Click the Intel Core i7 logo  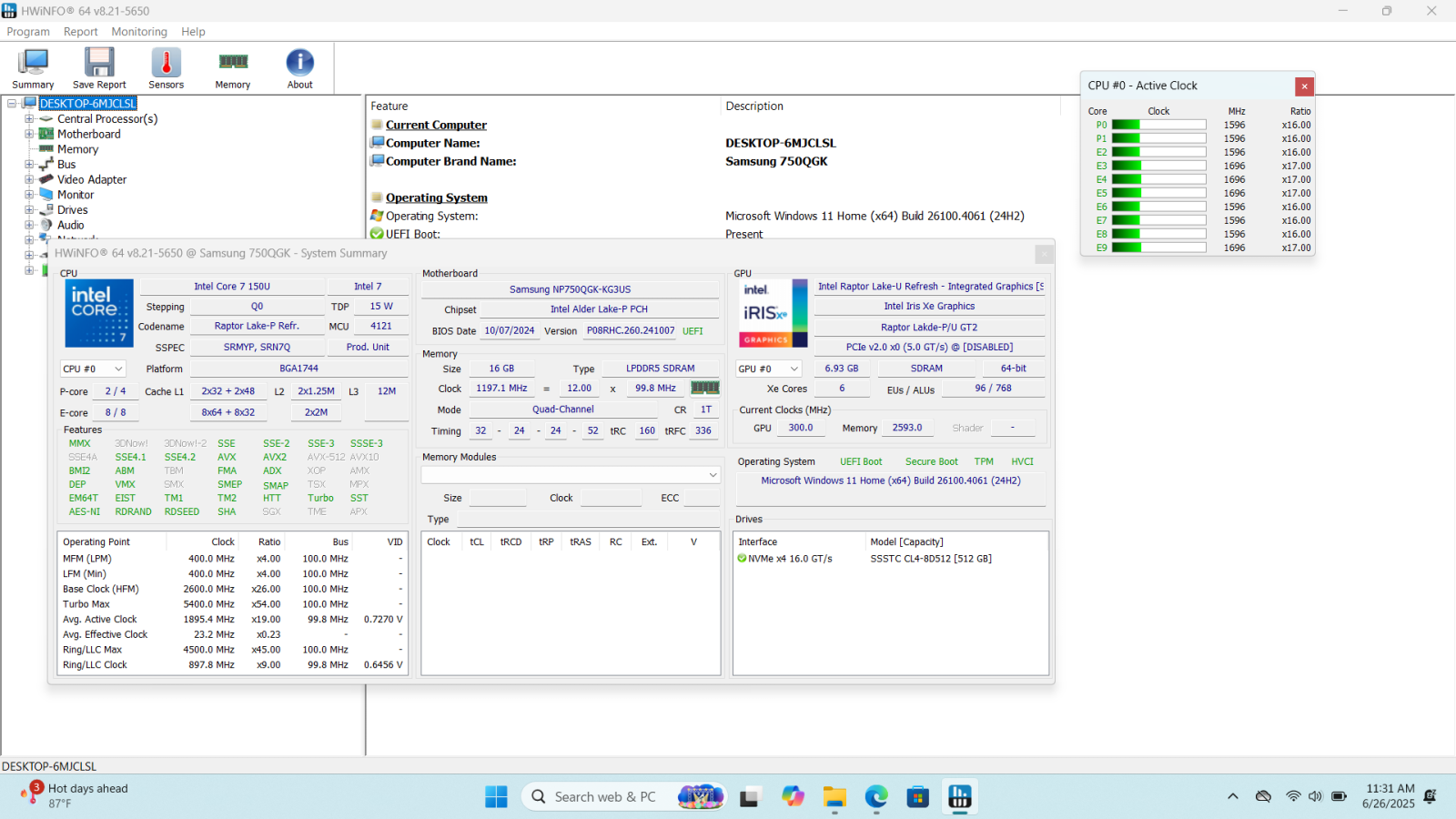(x=99, y=313)
